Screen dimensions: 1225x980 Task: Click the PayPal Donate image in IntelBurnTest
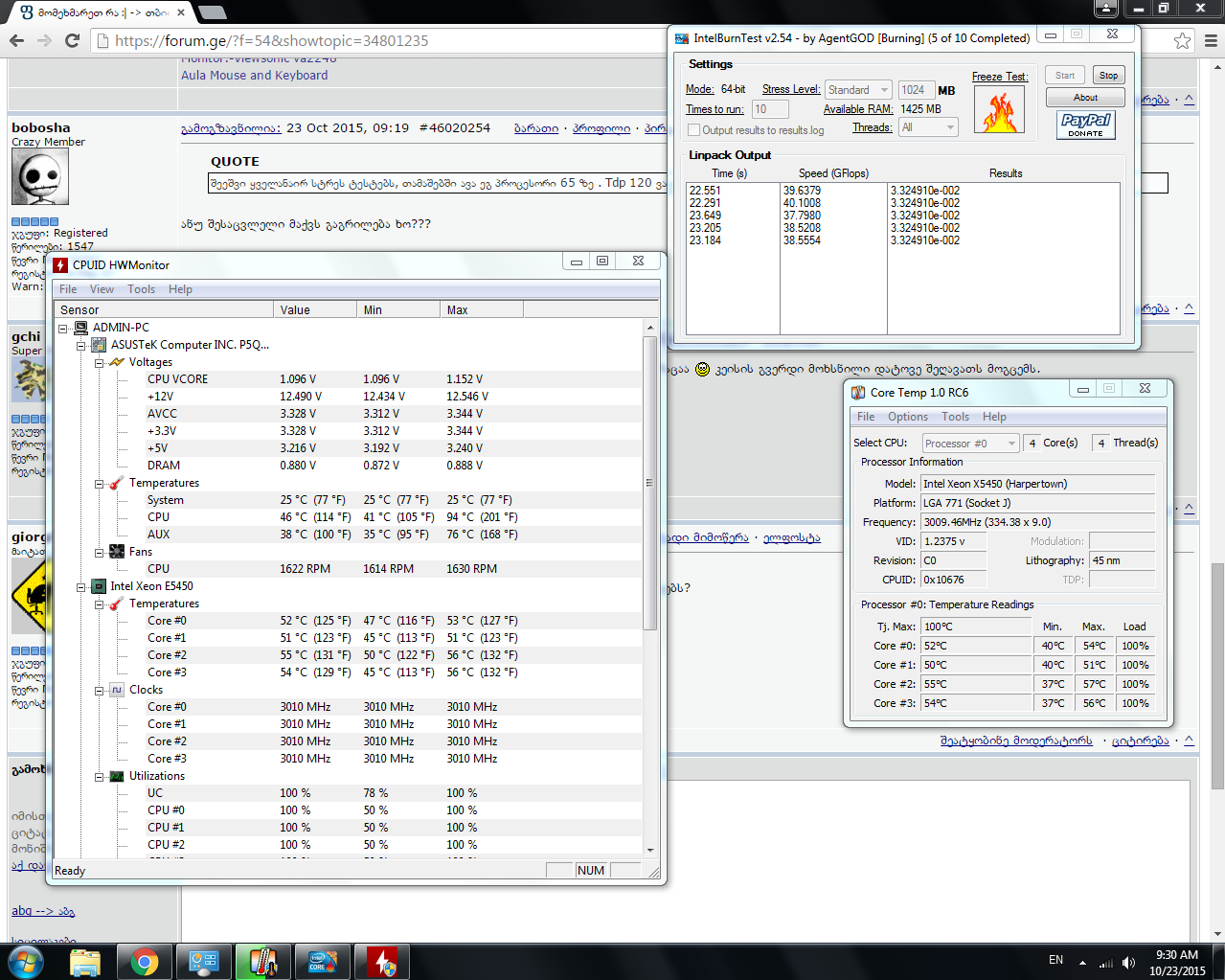(x=1085, y=125)
